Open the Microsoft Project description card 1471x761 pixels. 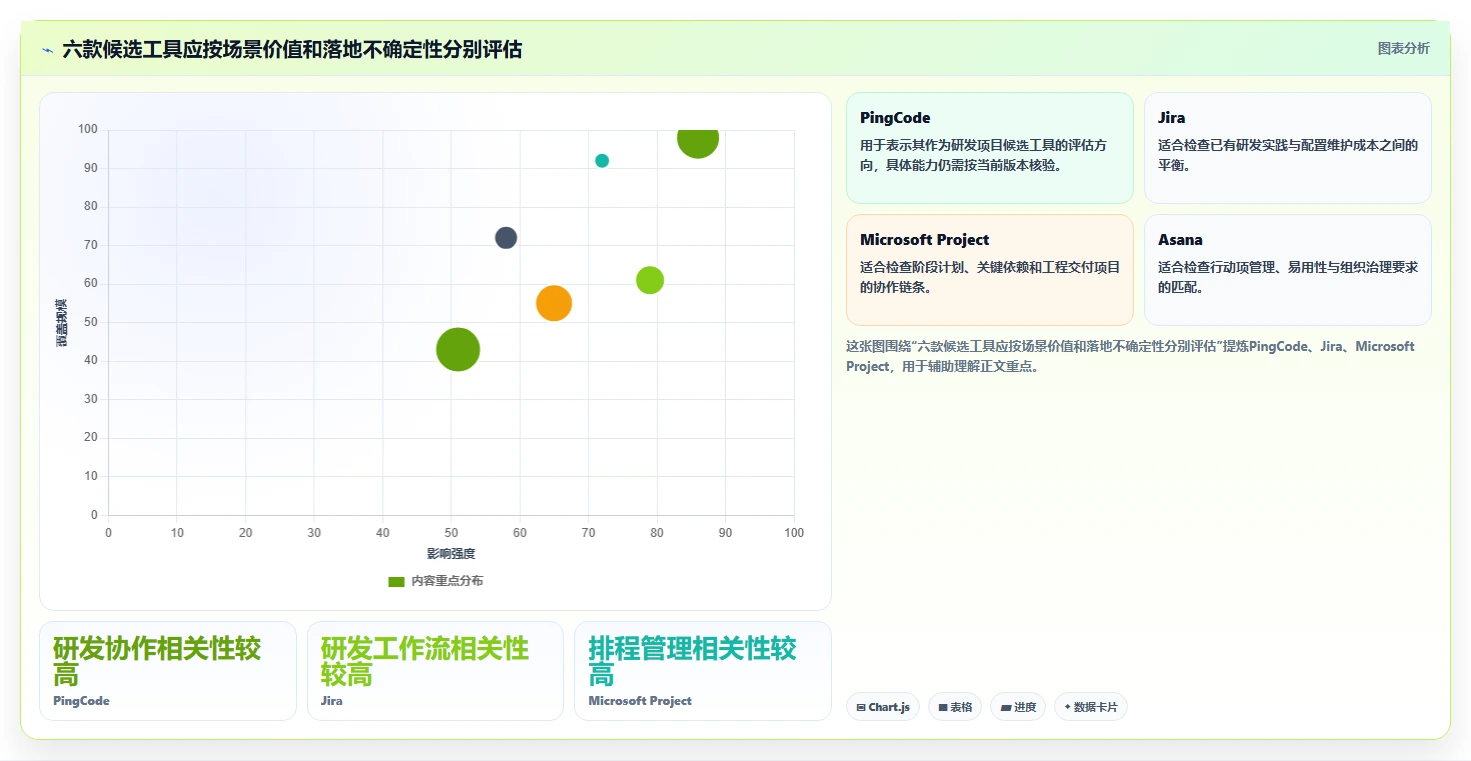coord(989,270)
